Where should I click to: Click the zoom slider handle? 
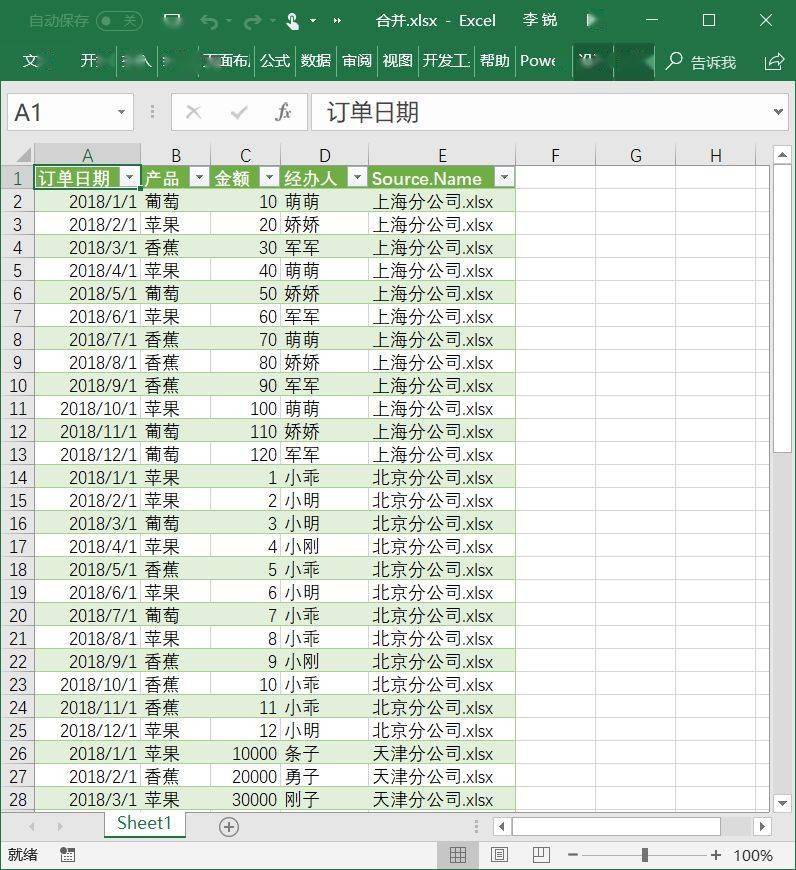pos(645,855)
